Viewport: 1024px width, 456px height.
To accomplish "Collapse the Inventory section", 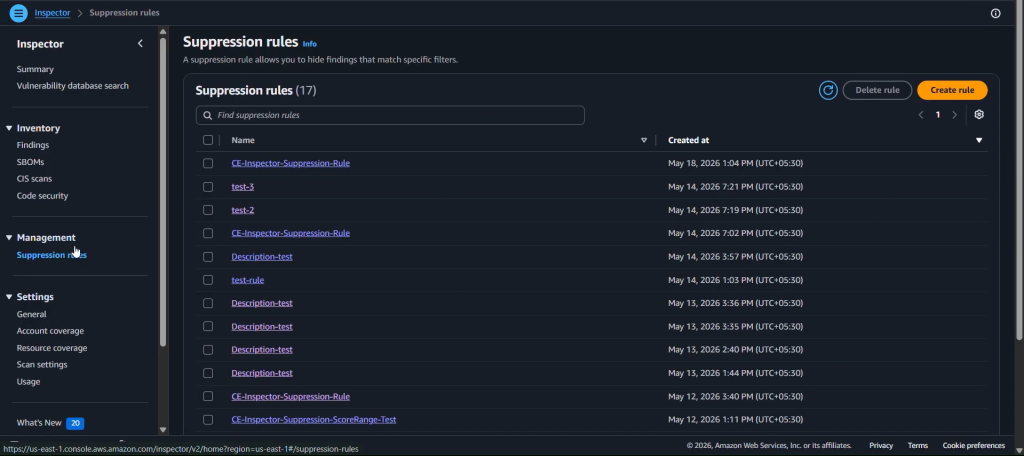I will [9, 128].
